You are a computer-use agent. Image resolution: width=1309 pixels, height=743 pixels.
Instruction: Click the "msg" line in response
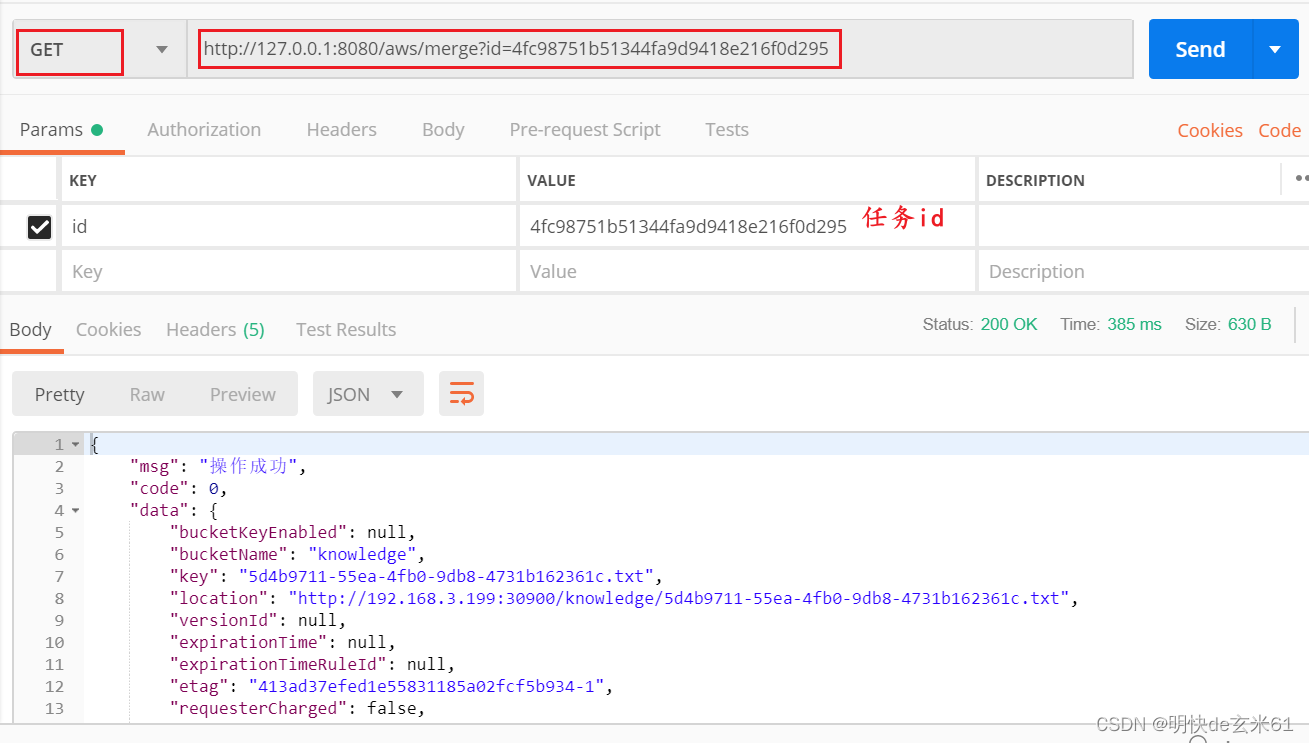(x=217, y=466)
